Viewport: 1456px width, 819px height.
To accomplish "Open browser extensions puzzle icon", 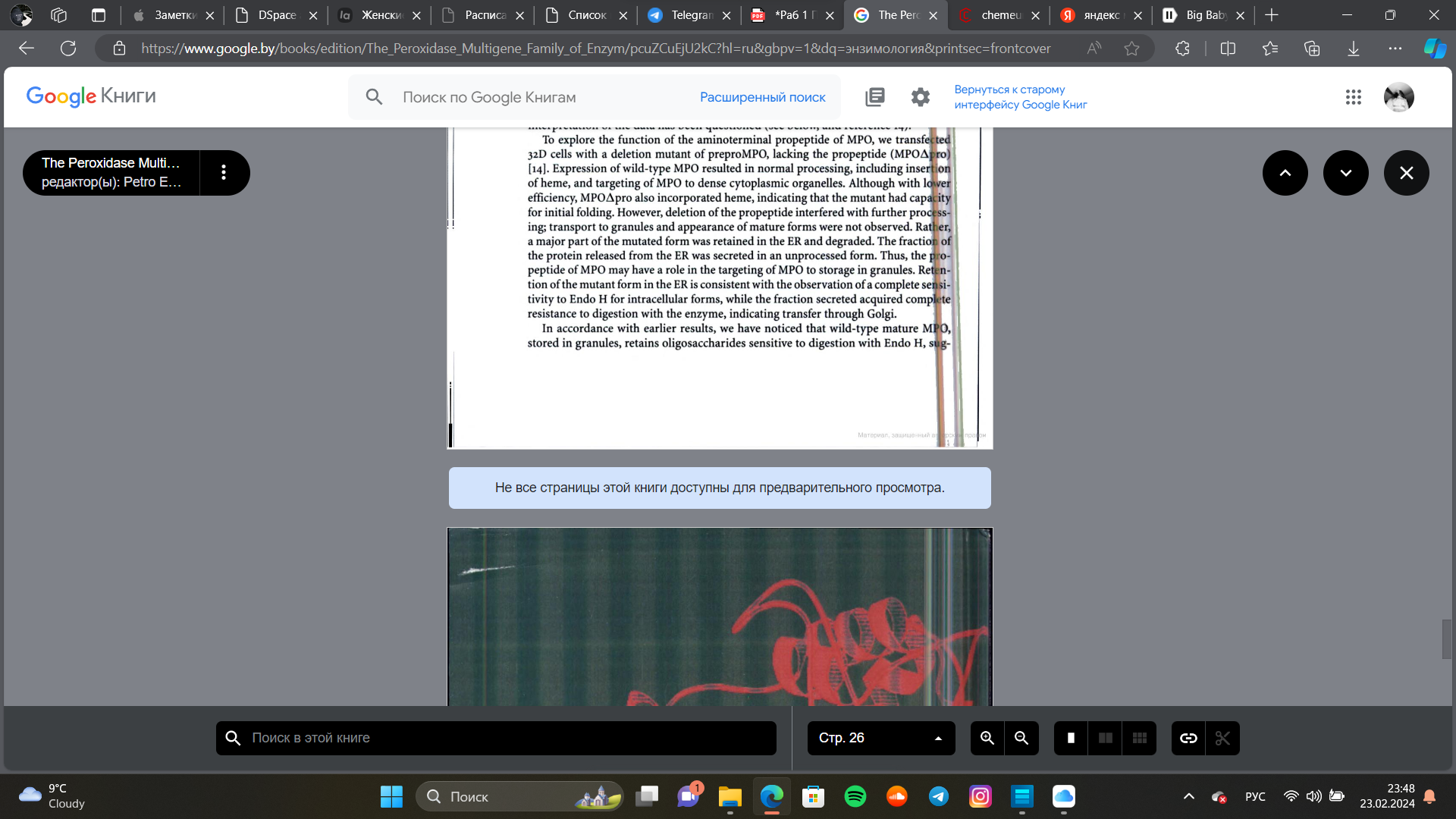I will 1182,49.
